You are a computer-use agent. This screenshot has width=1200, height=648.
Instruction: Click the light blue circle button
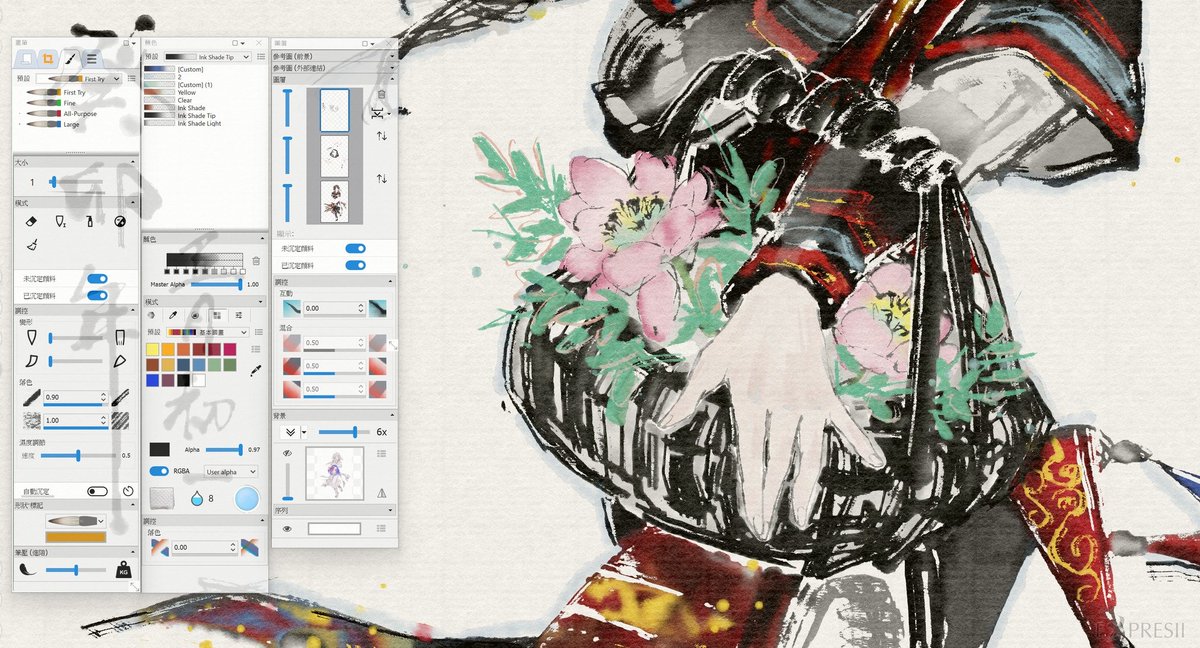pos(247,498)
